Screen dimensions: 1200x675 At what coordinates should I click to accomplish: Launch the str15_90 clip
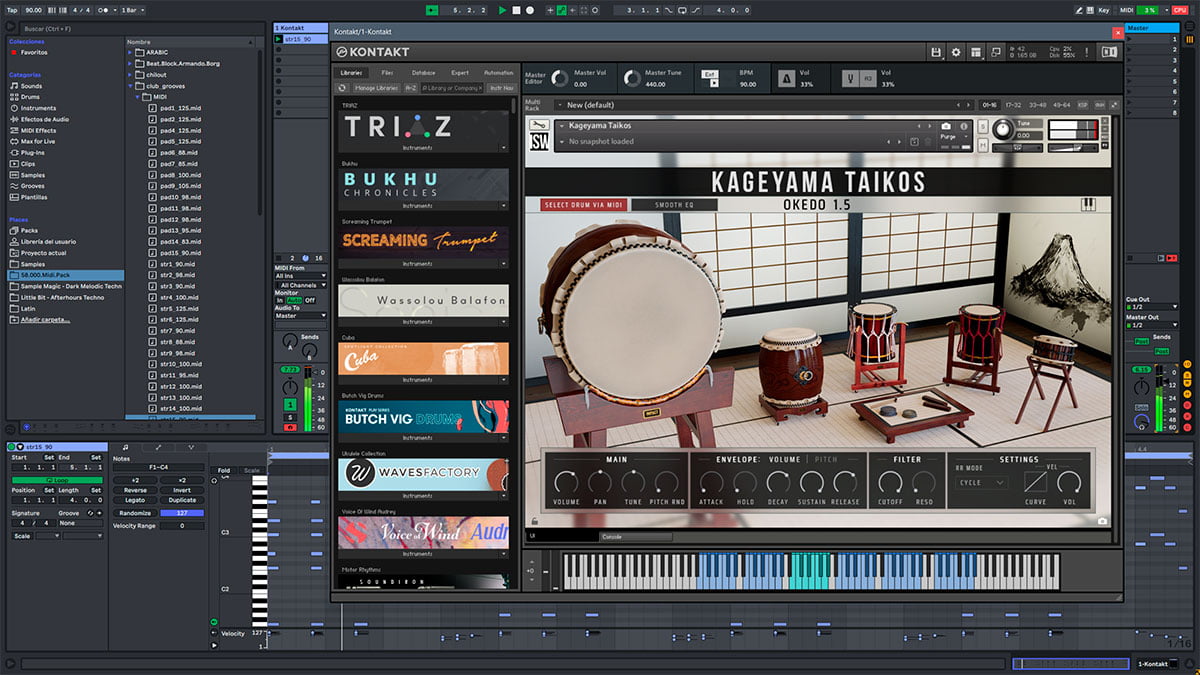click(279, 40)
